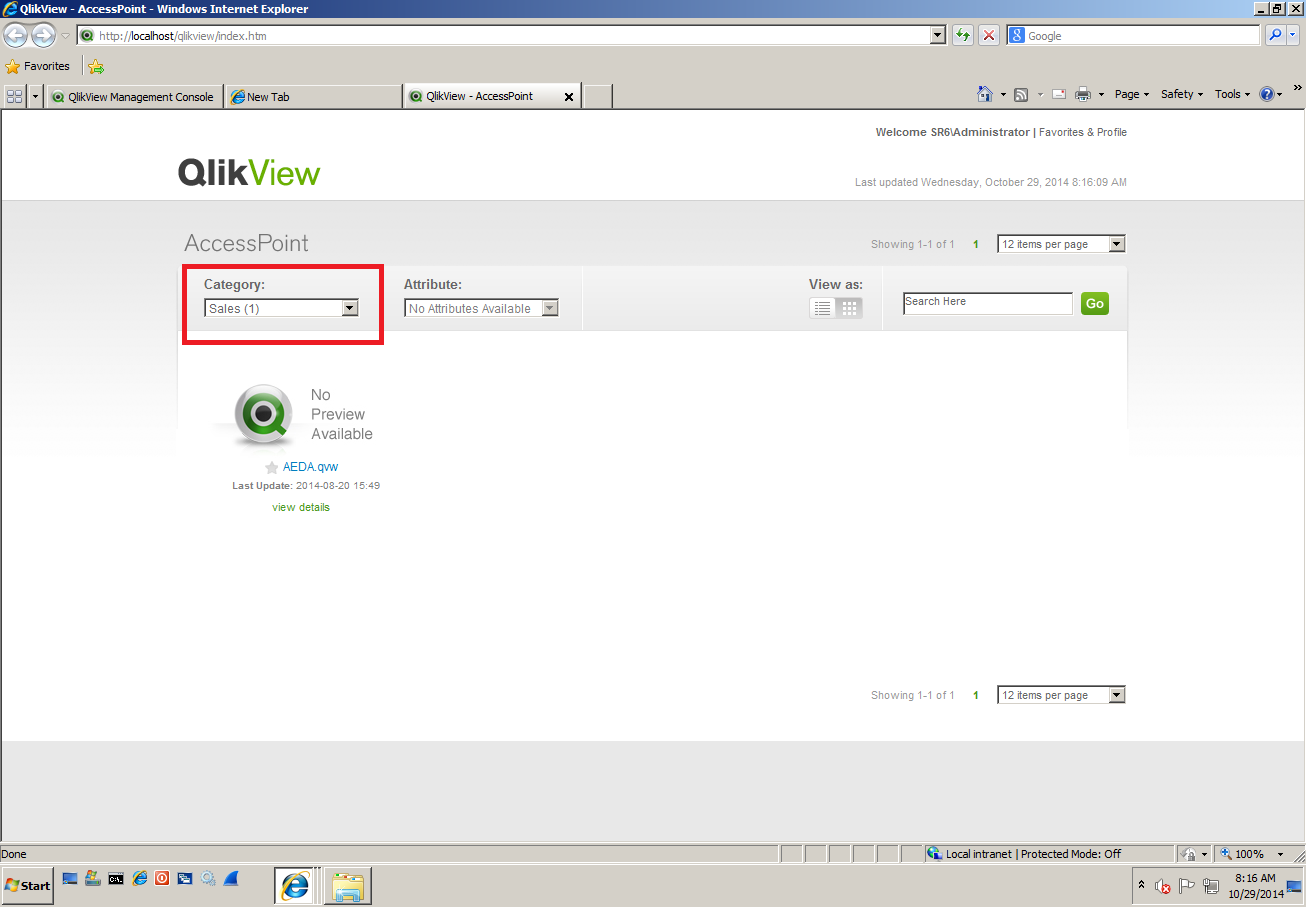Expand the address bar URL history dropdown
The height and width of the screenshot is (907, 1306).
937,35
